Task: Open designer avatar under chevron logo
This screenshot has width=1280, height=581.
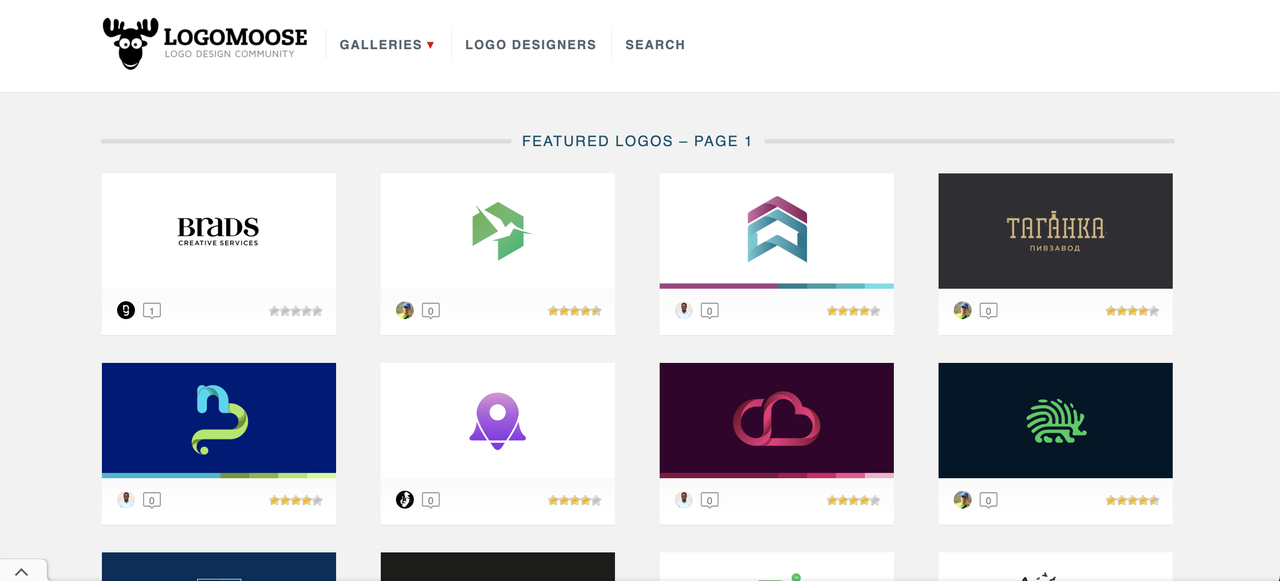Action: tap(684, 310)
